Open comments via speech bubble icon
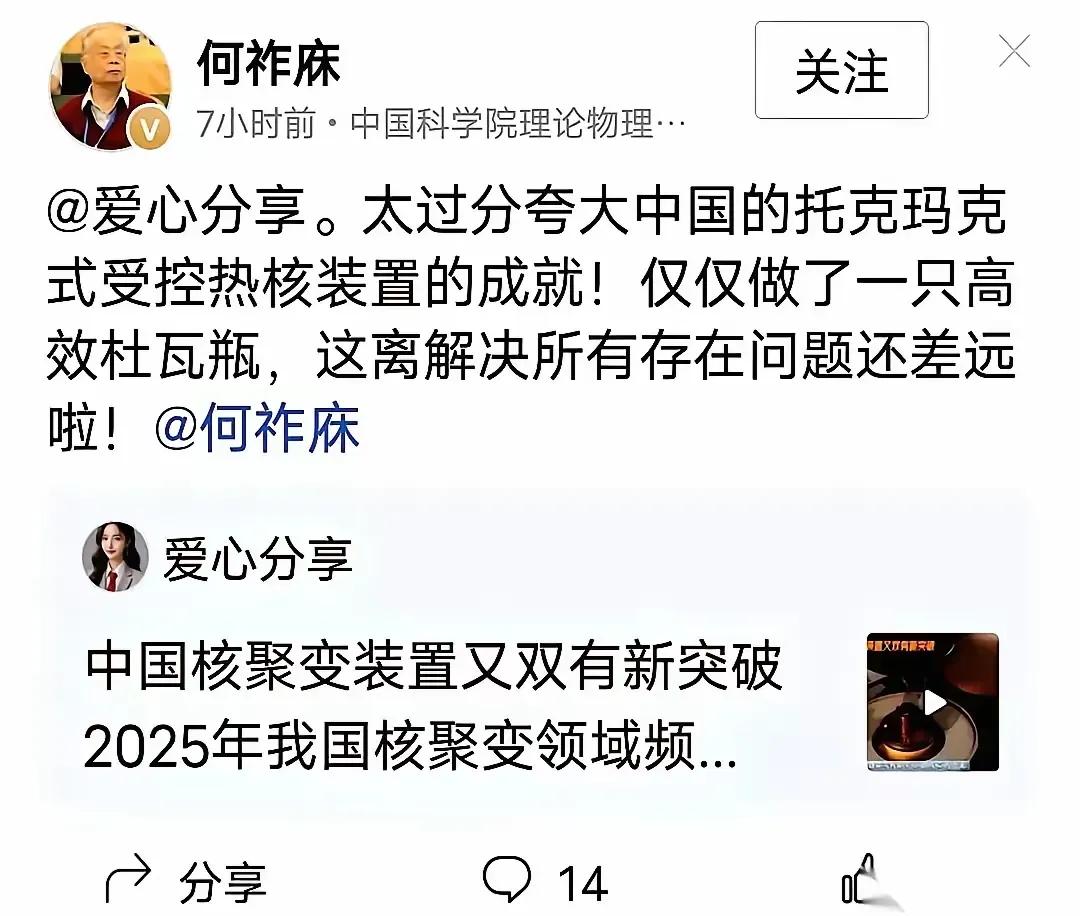 (x=507, y=878)
